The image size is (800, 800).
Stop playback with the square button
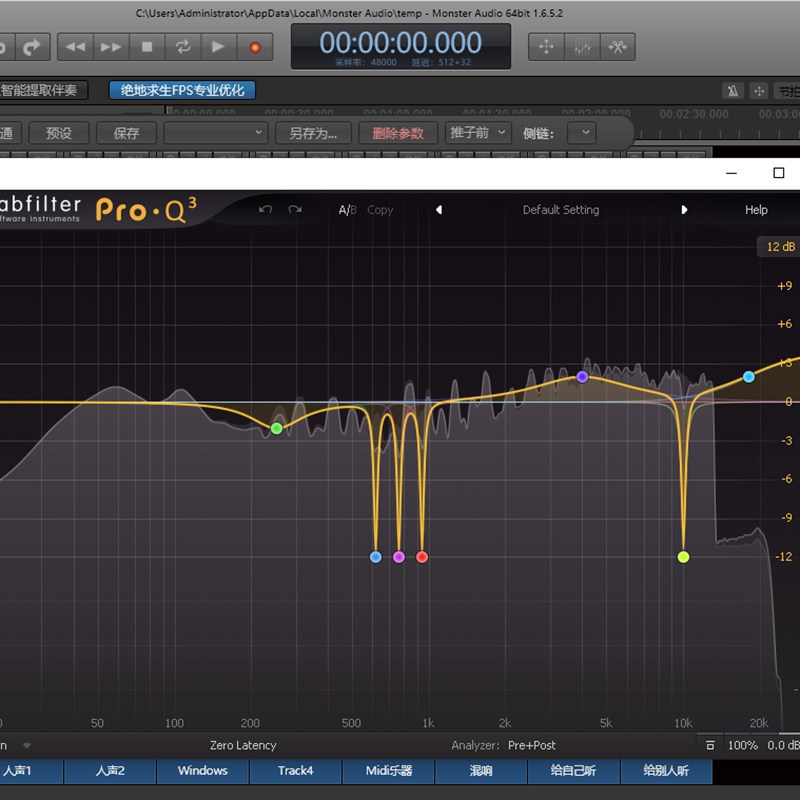click(147, 47)
